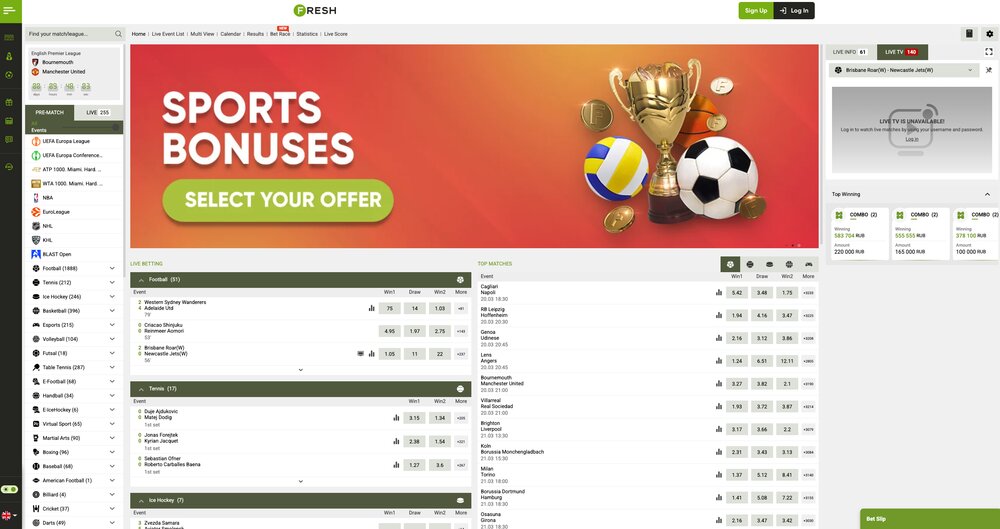Viewport: 1000px width, 529px height.
Task: Toggle the green switch in left sidebar
Action: [9, 489]
